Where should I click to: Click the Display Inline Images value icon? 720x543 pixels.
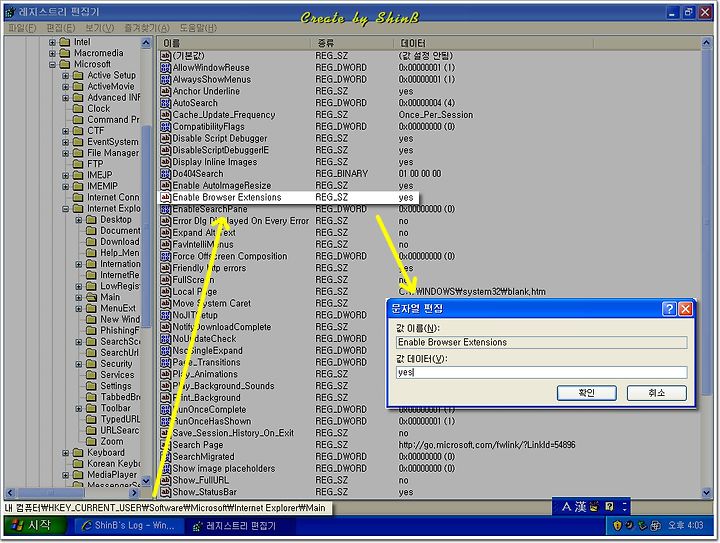click(x=165, y=162)
